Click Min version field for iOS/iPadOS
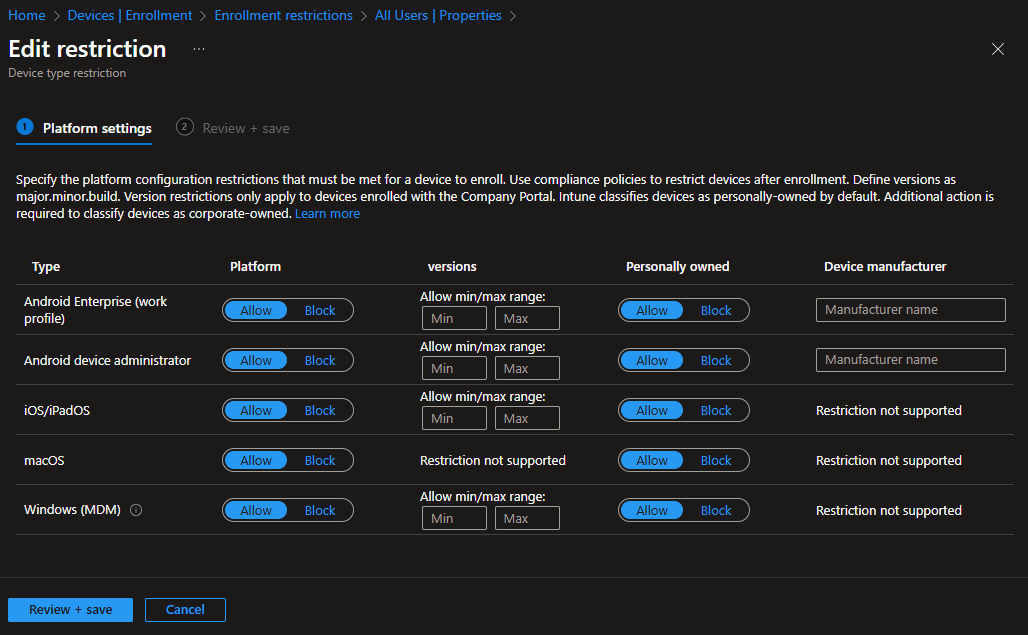1028x635 pixels. click(x=454, y=419)
